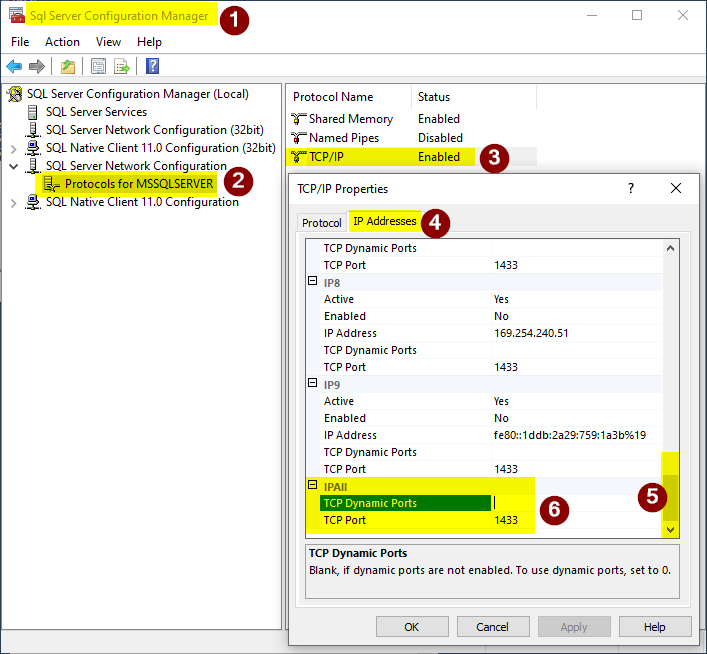Click the TCP/IP protocol icon

298,157
